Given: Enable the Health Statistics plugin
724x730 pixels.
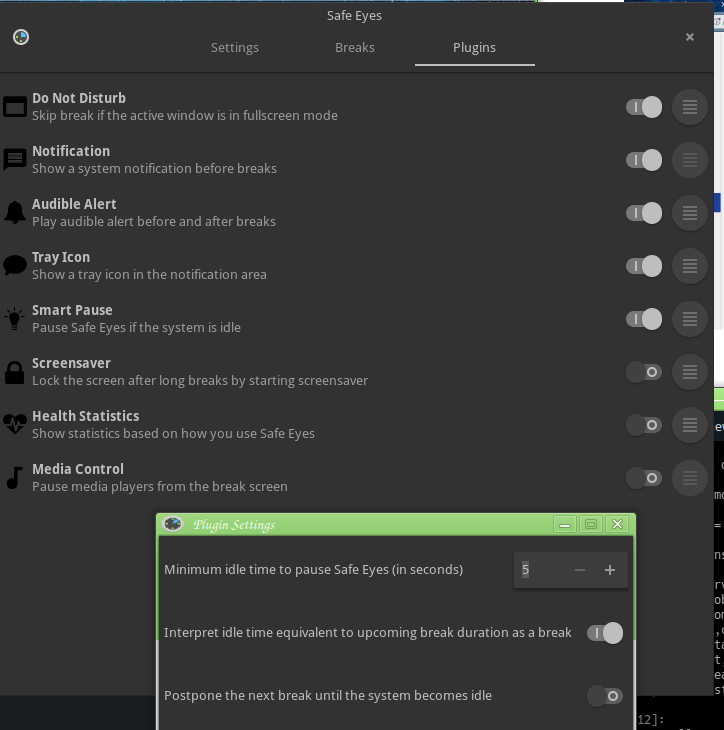Looking at the screenshot, I should point(644,425).
